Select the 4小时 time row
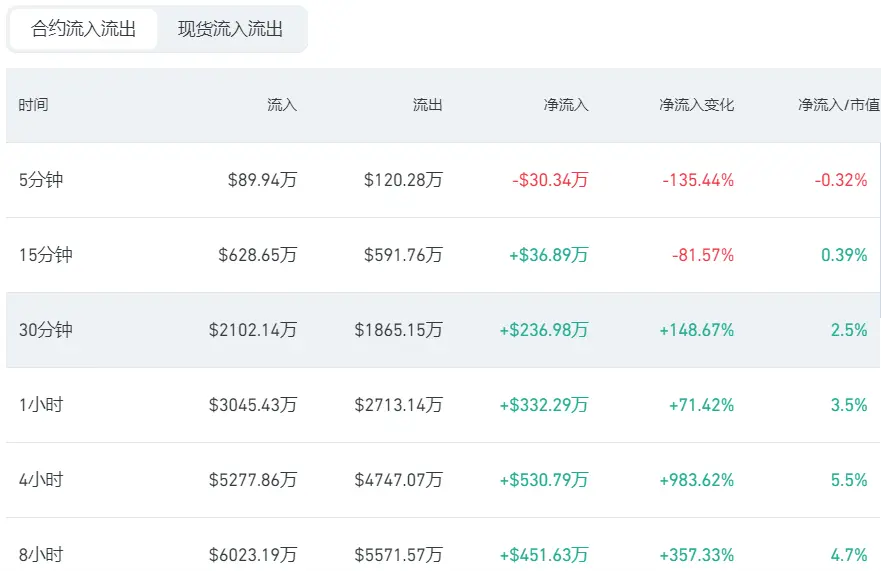Image resolution: width=881 pixels, height=571 pixels. 443,480
